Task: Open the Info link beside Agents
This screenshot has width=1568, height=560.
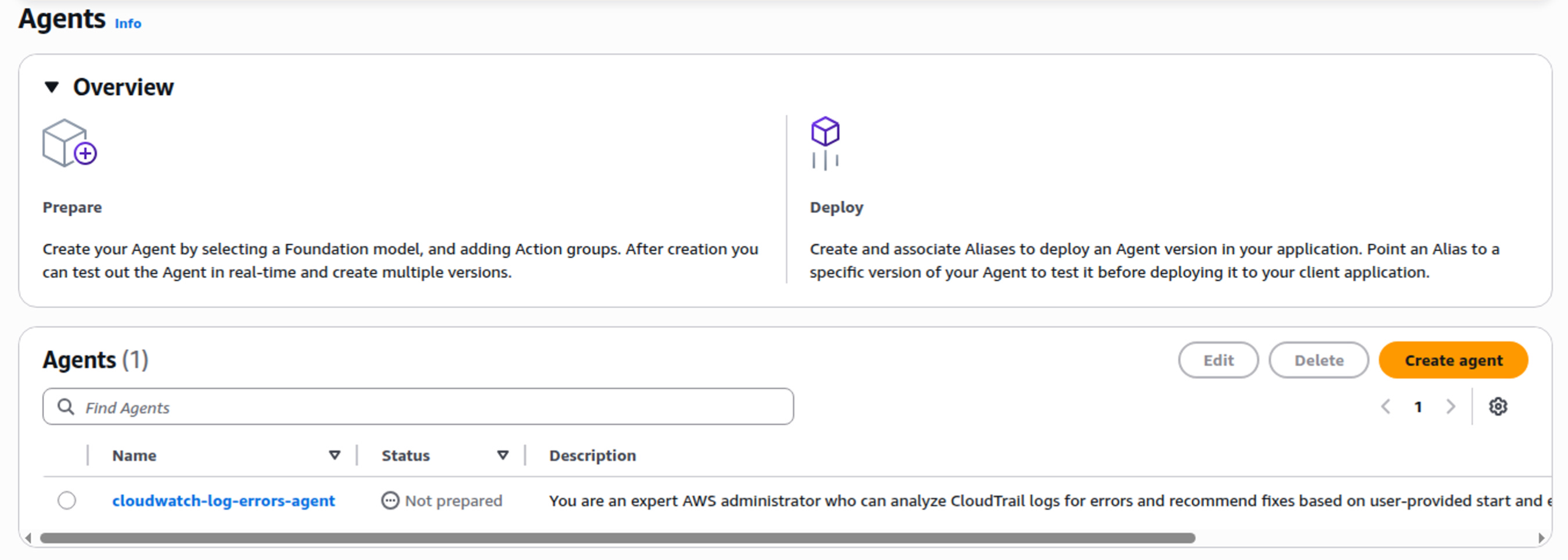Action: 128,23
